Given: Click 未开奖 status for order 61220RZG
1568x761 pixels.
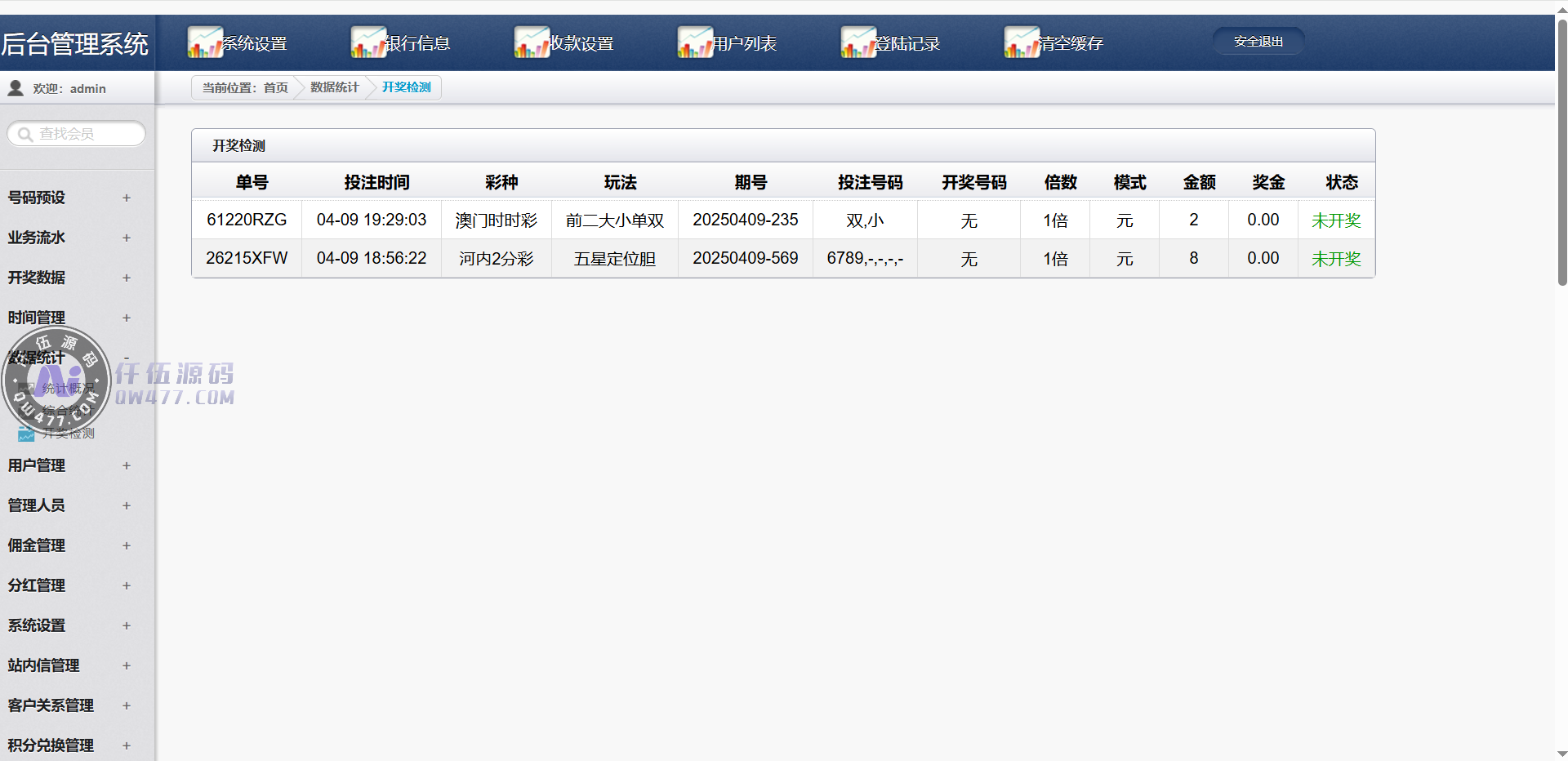Looking at the screenshot, I should 1335,220.
